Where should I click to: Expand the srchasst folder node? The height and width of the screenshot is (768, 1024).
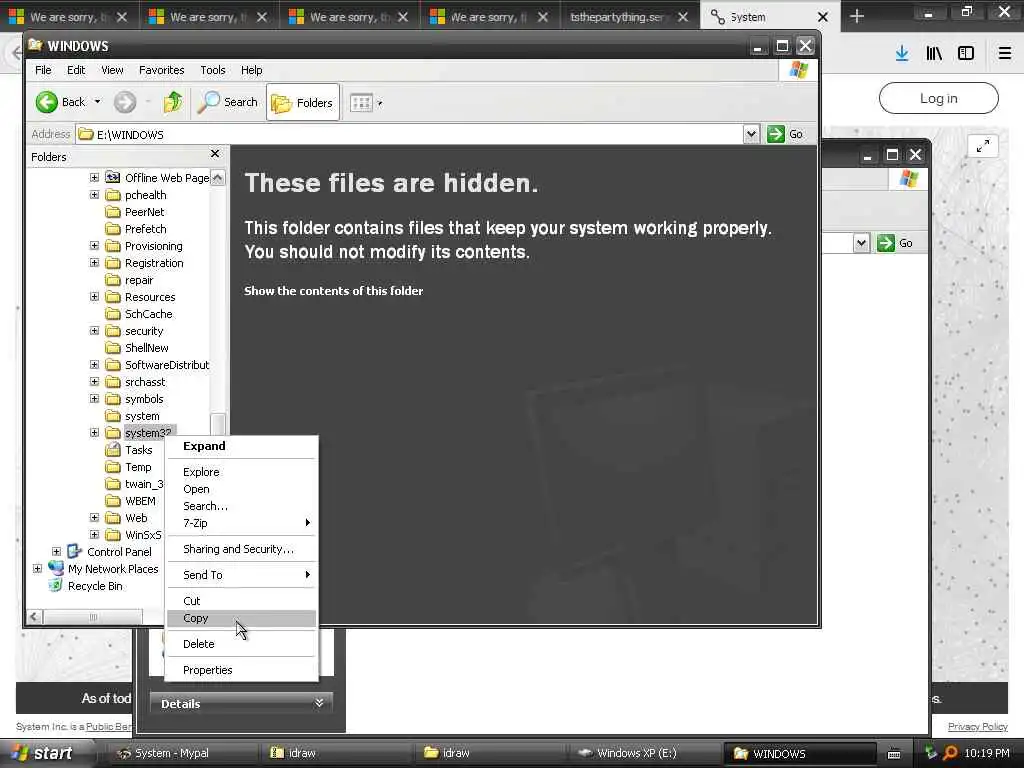click(94, 381)
